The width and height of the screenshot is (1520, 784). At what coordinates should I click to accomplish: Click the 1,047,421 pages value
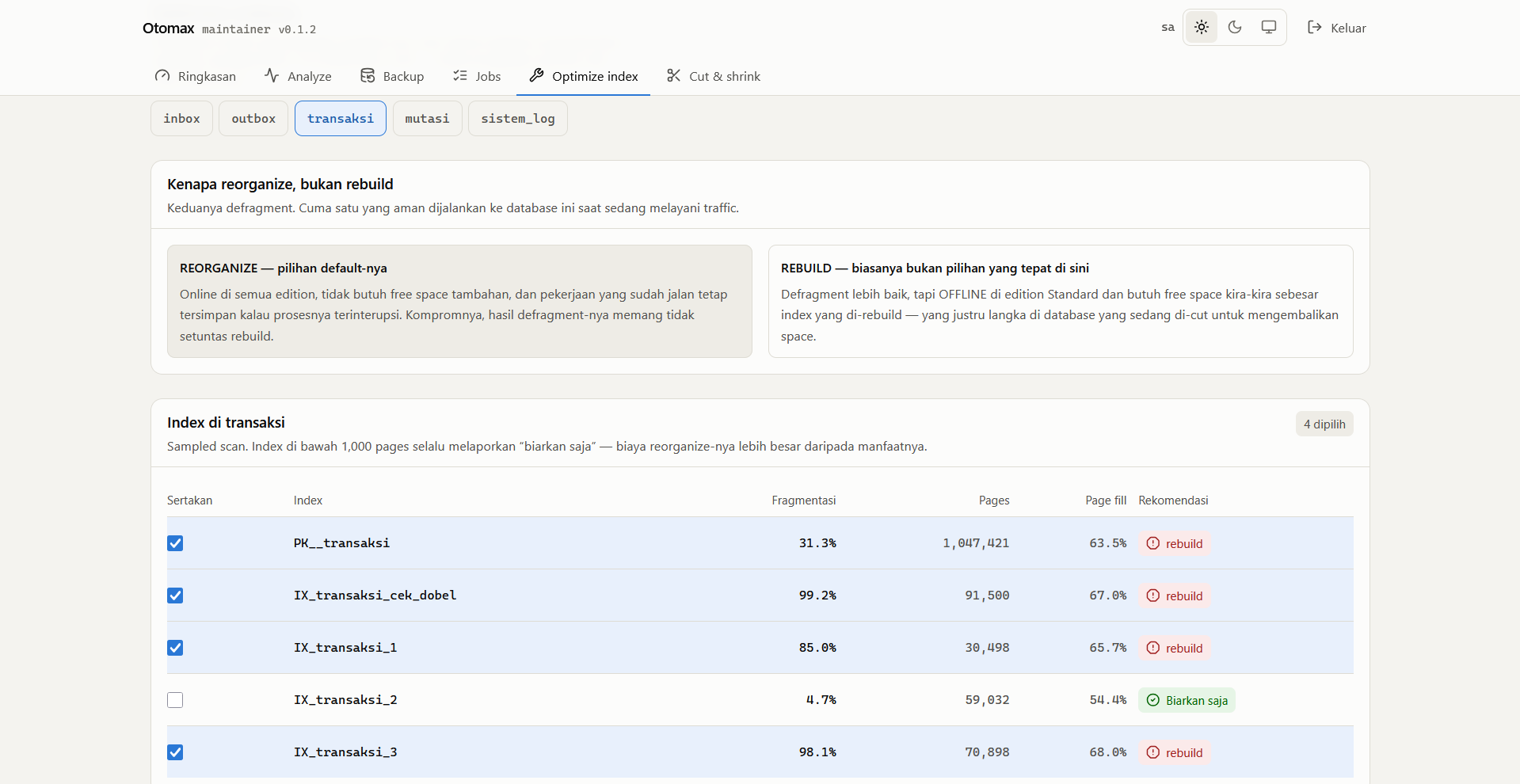click(976, 543)
